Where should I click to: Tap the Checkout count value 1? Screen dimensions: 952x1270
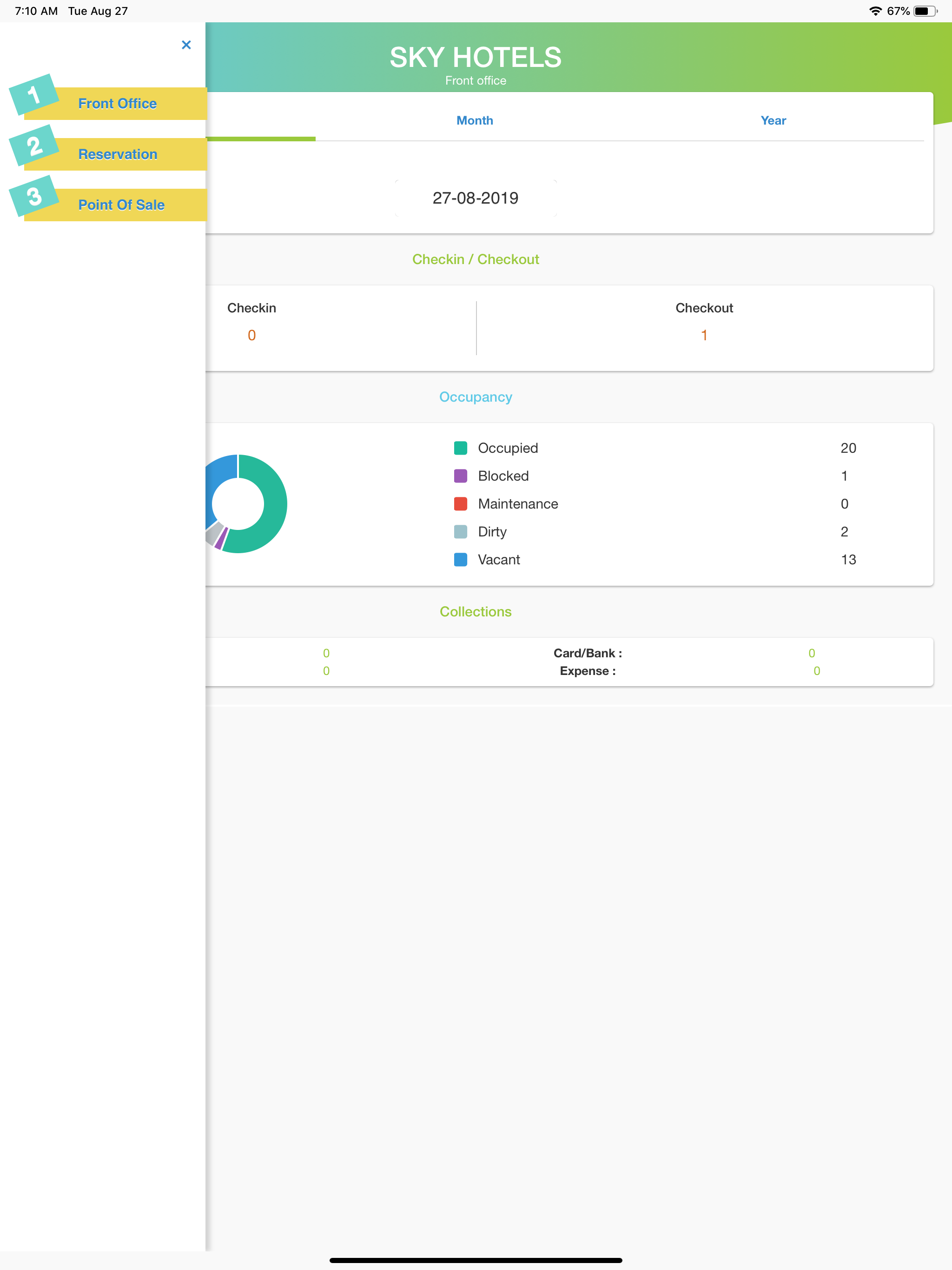[704, 335]
